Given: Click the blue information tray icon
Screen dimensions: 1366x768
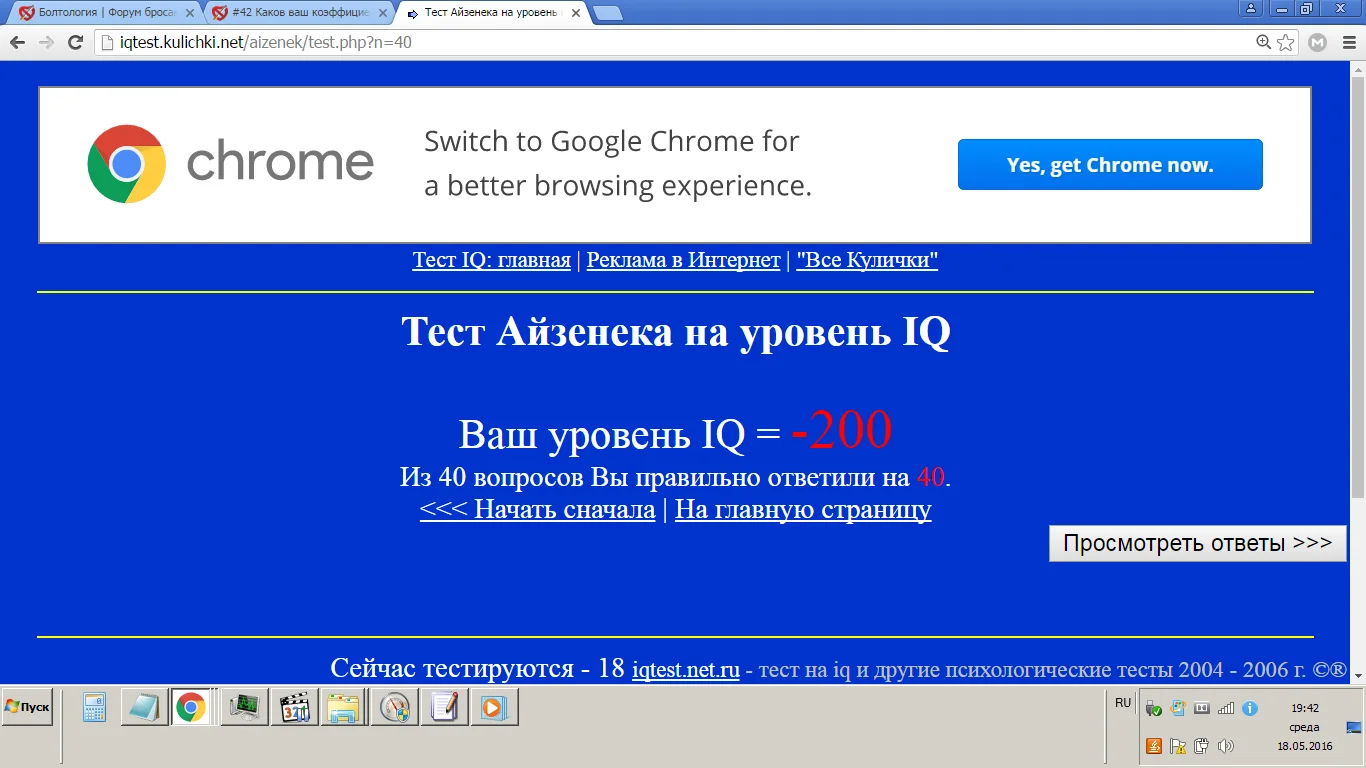Looking at the screenshot, I should click(x=1250, y=708).
